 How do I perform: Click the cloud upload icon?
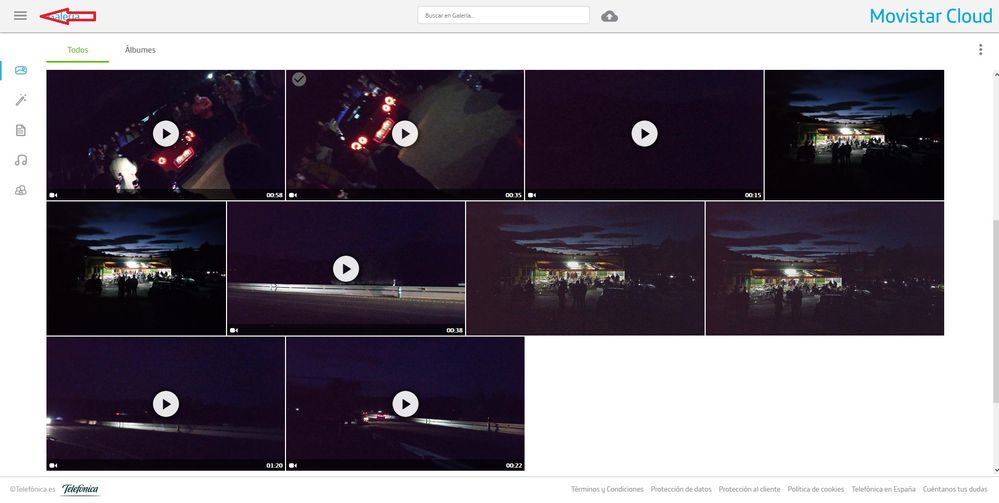coord(609,16)
